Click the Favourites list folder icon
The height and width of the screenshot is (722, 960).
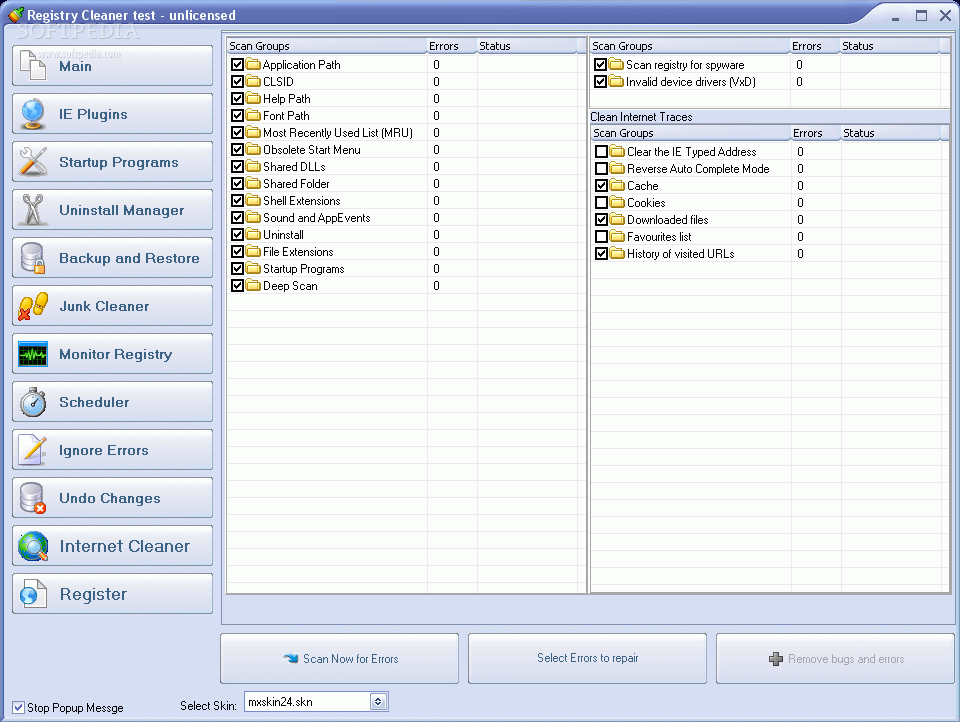point(617,236)
